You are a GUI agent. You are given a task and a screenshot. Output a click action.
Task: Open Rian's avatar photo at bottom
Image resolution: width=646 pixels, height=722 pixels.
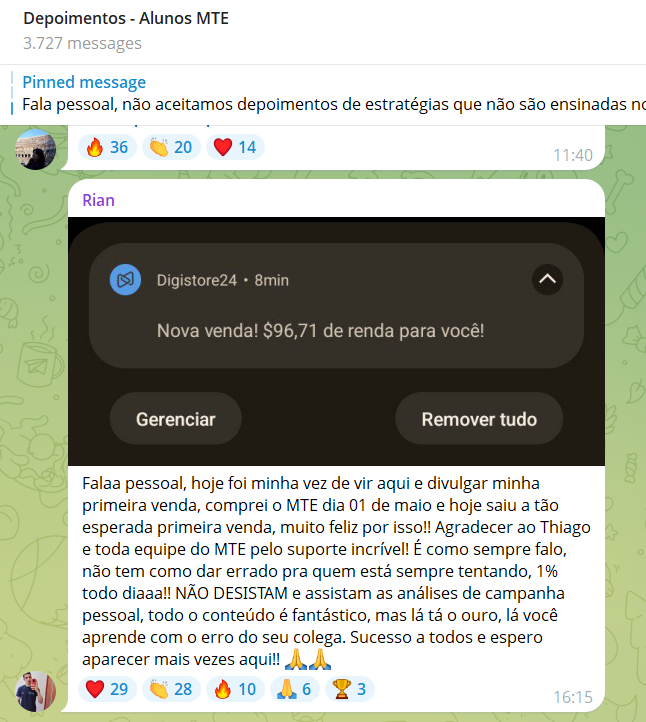(x=35, y=691)
